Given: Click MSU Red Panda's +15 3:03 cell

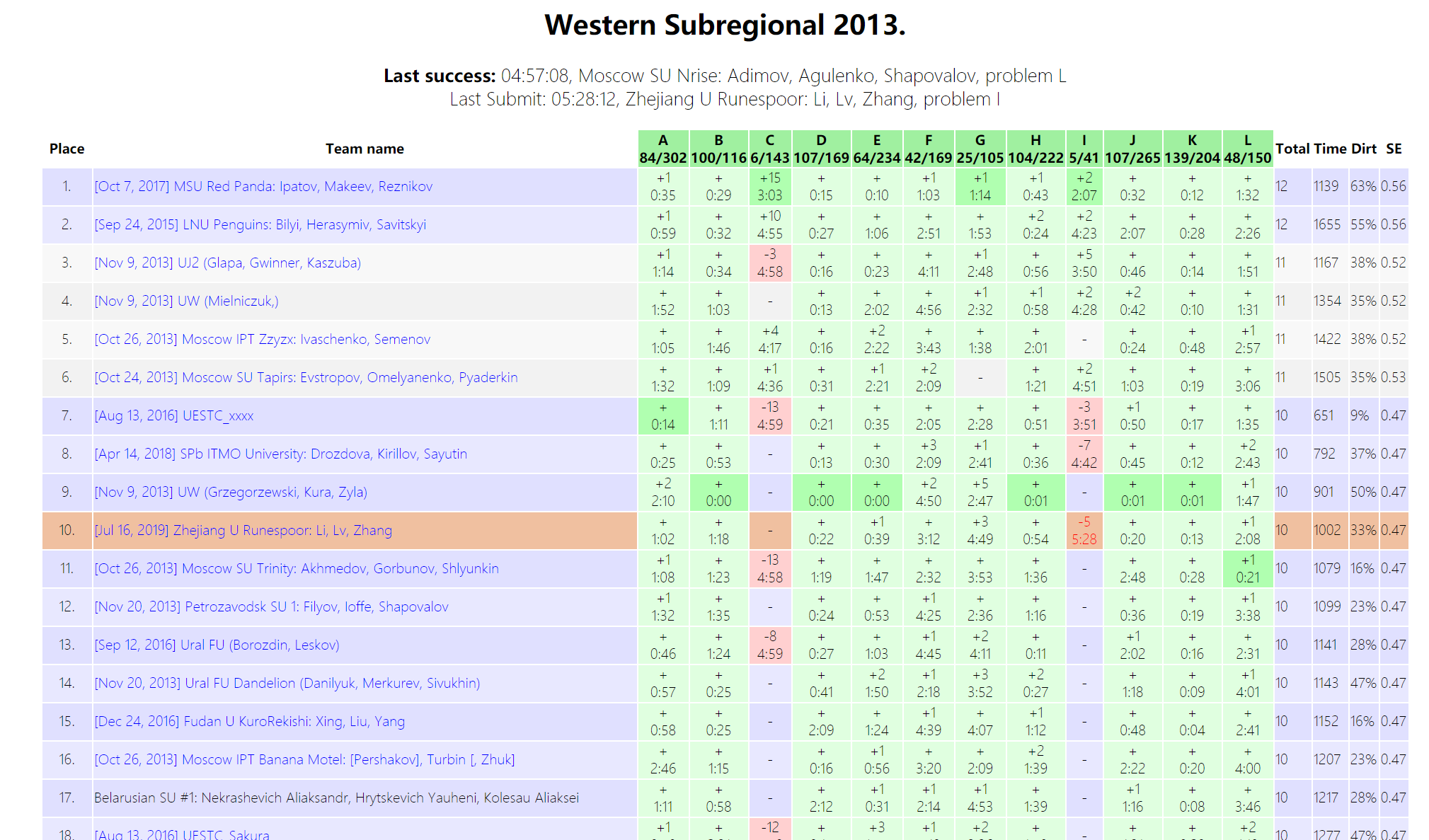Looking at the screenshot, I should tap(769, 187).
